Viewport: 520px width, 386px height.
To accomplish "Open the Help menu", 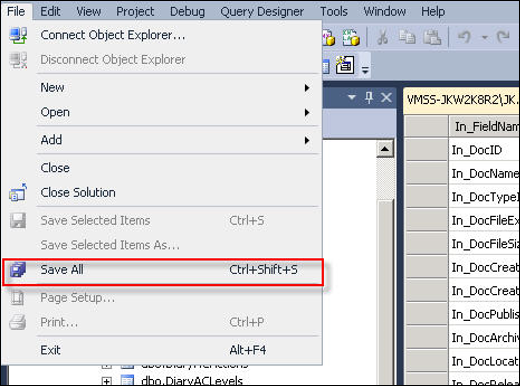I will point(433,12).
